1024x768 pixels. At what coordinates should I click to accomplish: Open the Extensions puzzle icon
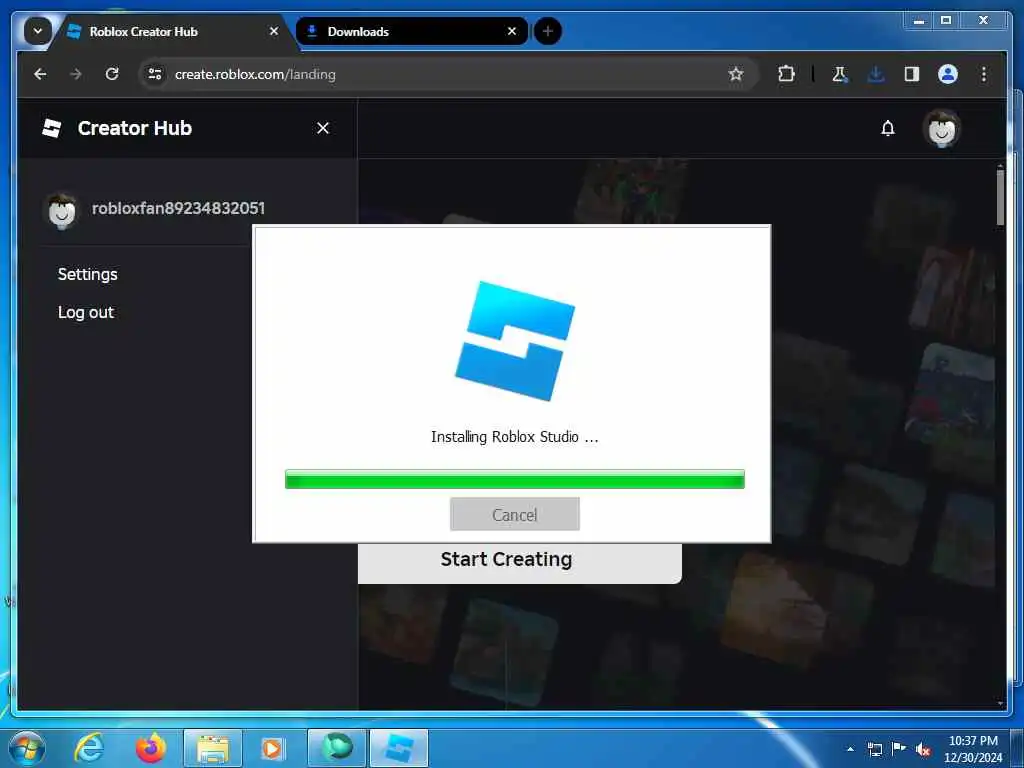pyautogui.click(x=786, y=74)
